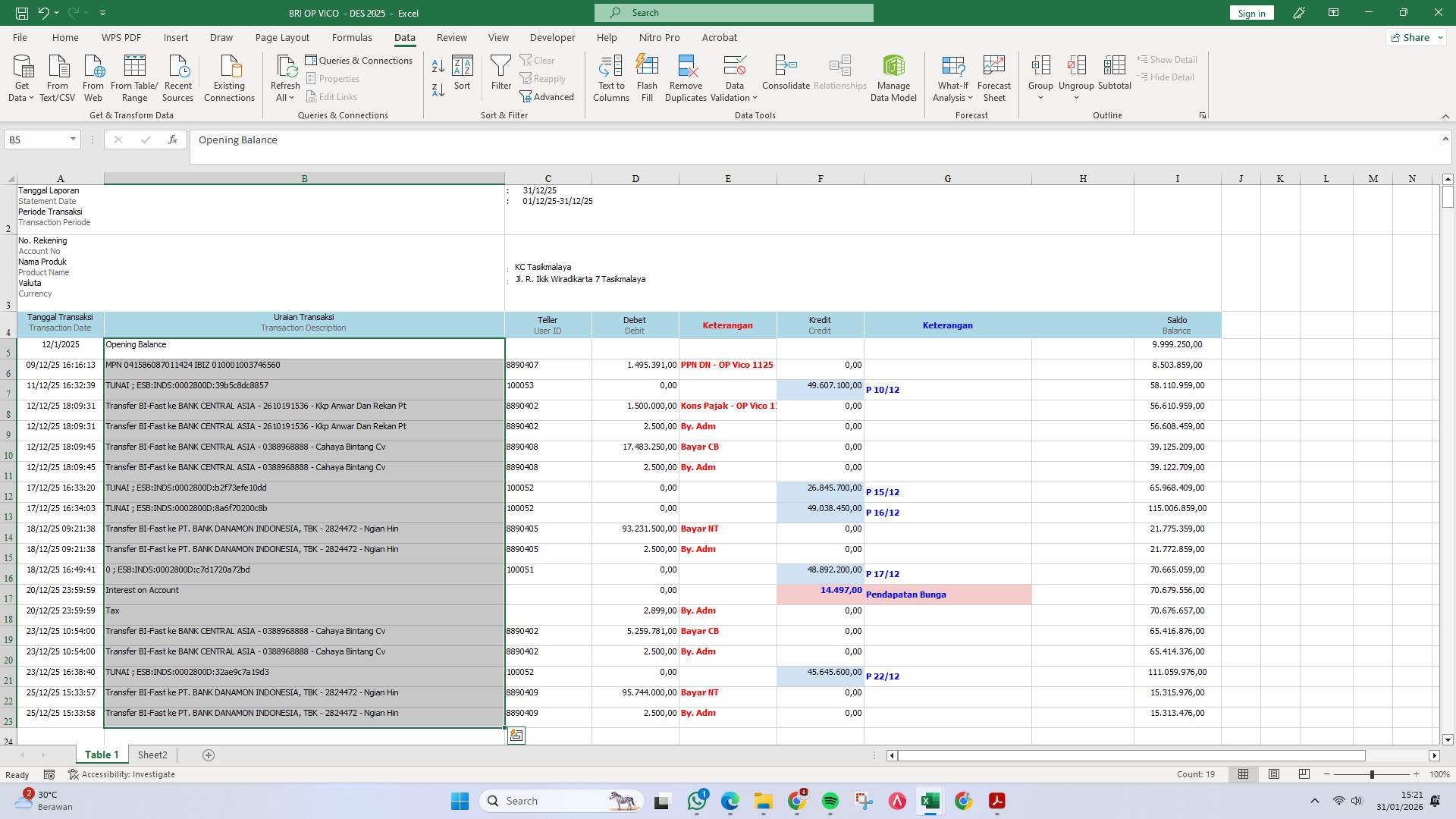Click inside the formula bar
The width and height of the screenshot is (1456, 819).
[531, 140]
